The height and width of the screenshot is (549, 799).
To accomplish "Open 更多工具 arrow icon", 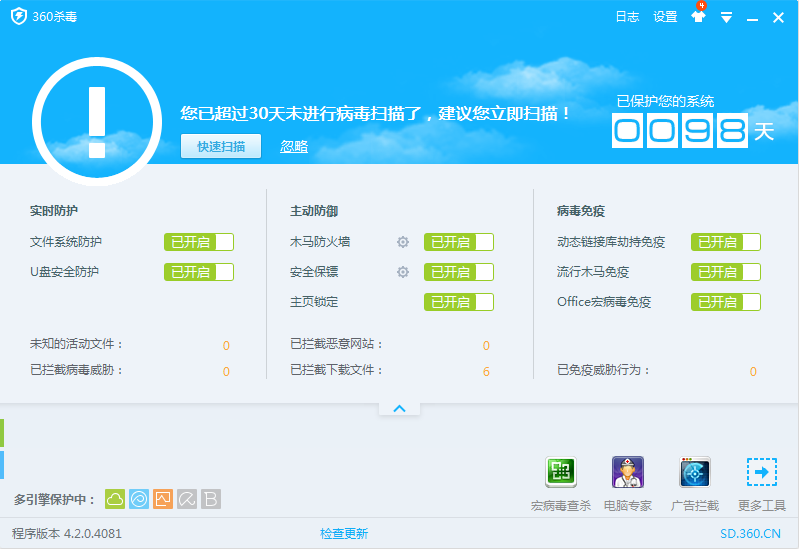I will (762, 472).
